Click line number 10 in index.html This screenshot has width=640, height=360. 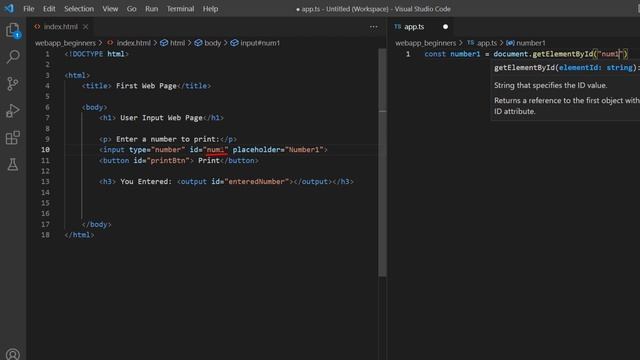45,150
